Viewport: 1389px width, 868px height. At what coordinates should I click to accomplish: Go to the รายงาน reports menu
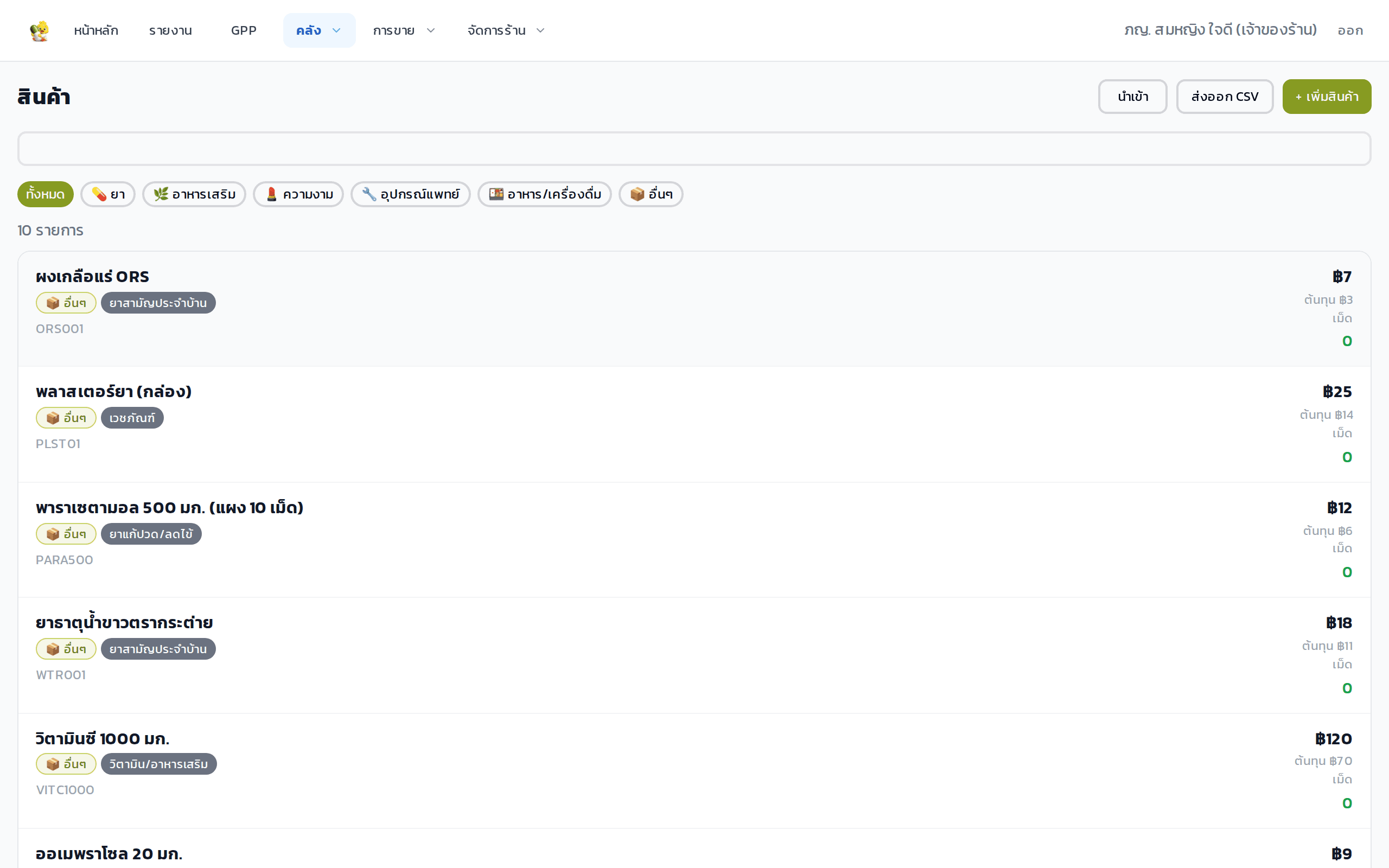pyautogui.click(x=170, y=30)
